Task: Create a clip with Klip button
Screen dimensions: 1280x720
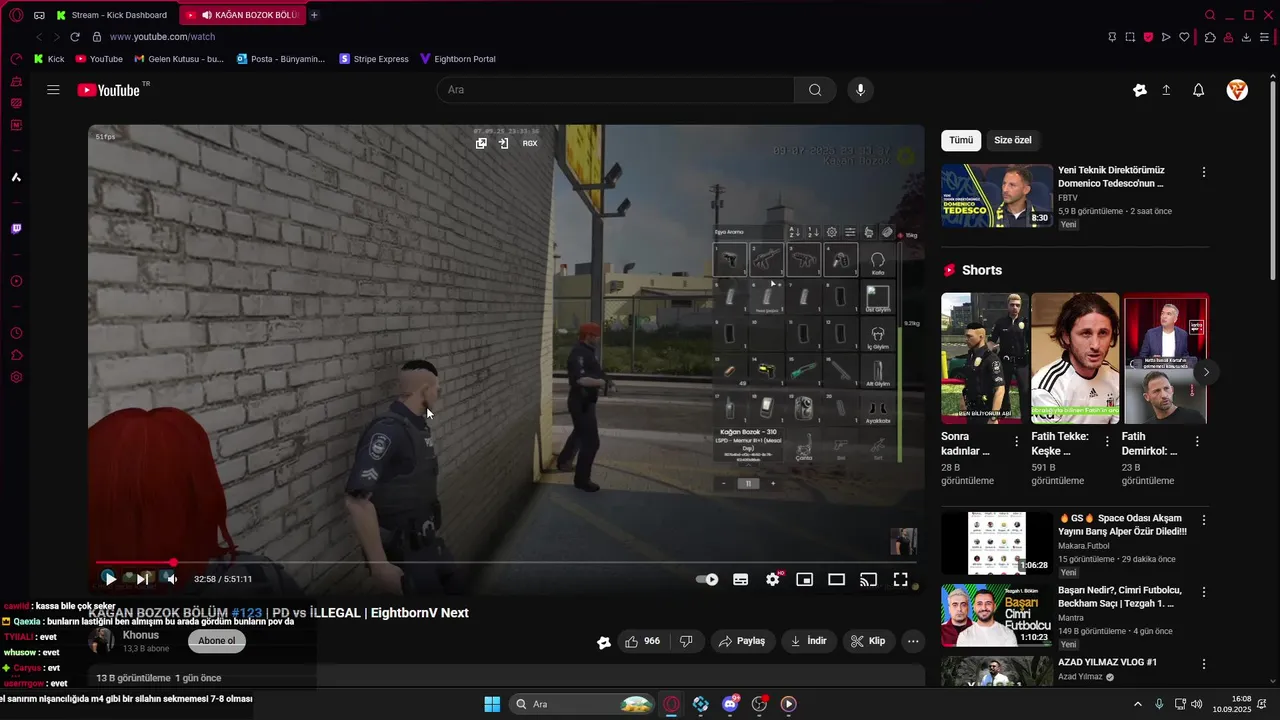Action: click(x=869, y=641)
